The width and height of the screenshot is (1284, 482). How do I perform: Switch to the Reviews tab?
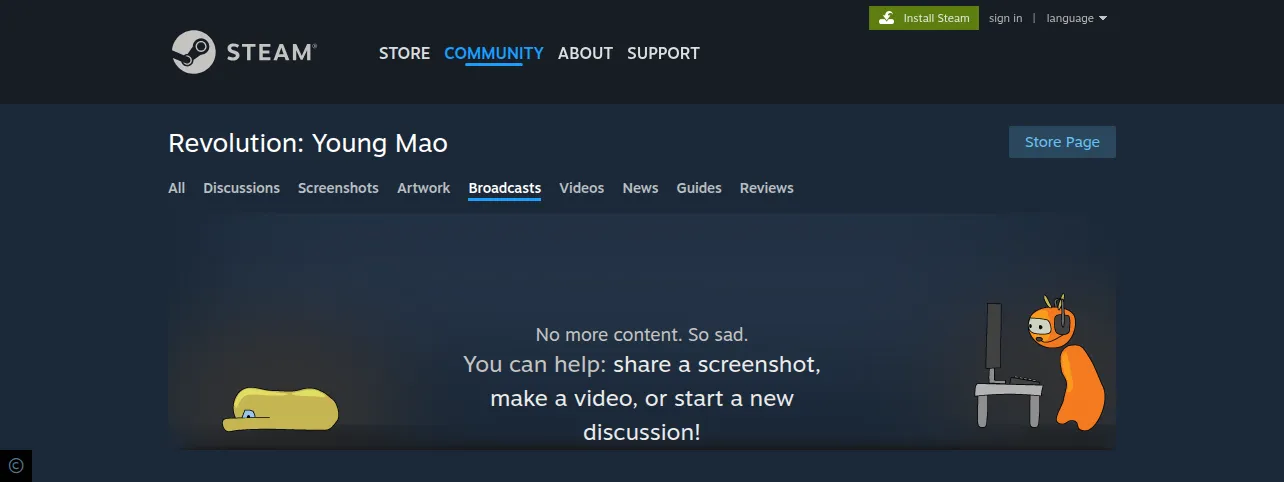click(x=767, y=188)
